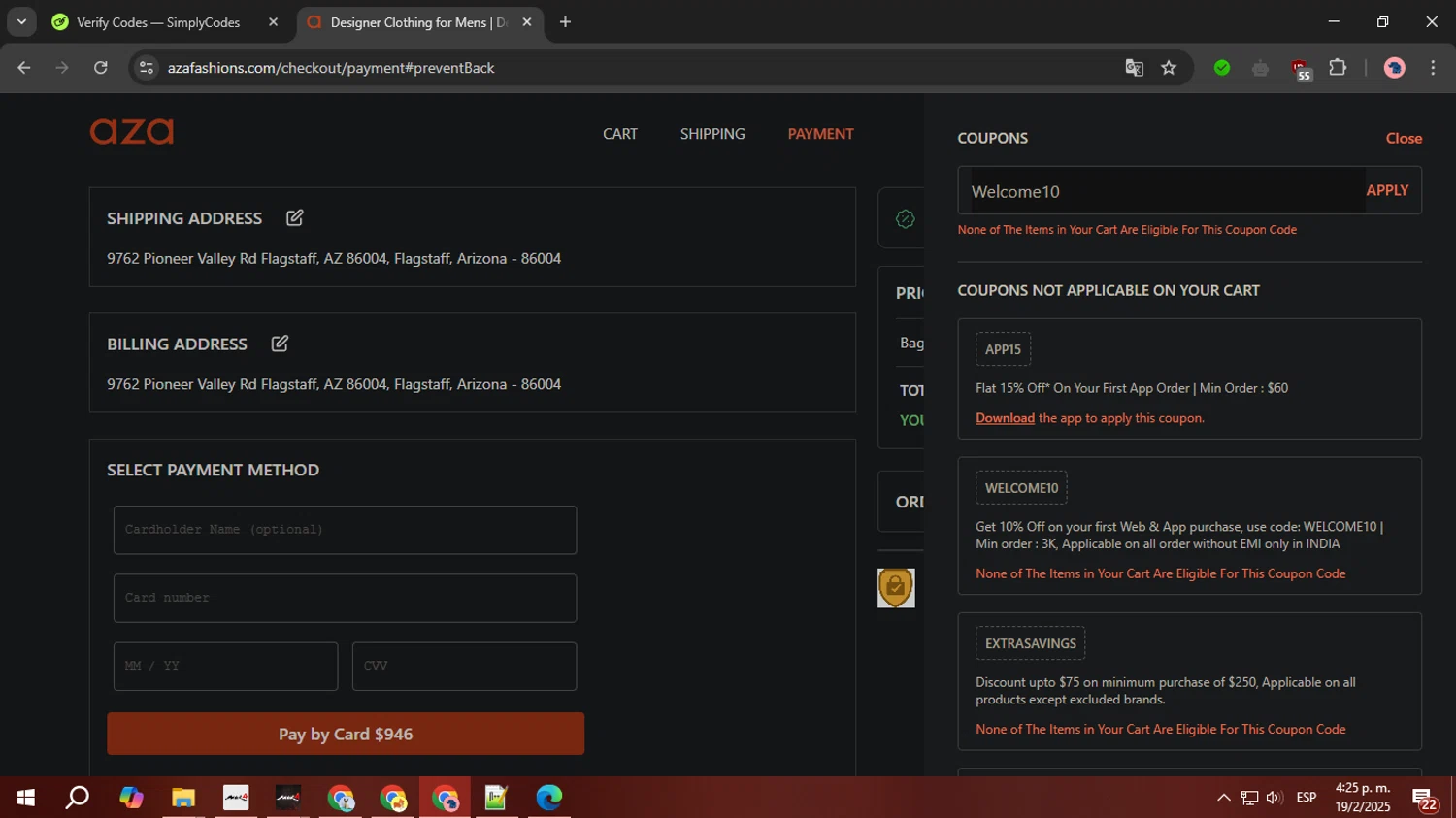
Task: Open the Chrome profile avatar
Action: [1395, 68]
